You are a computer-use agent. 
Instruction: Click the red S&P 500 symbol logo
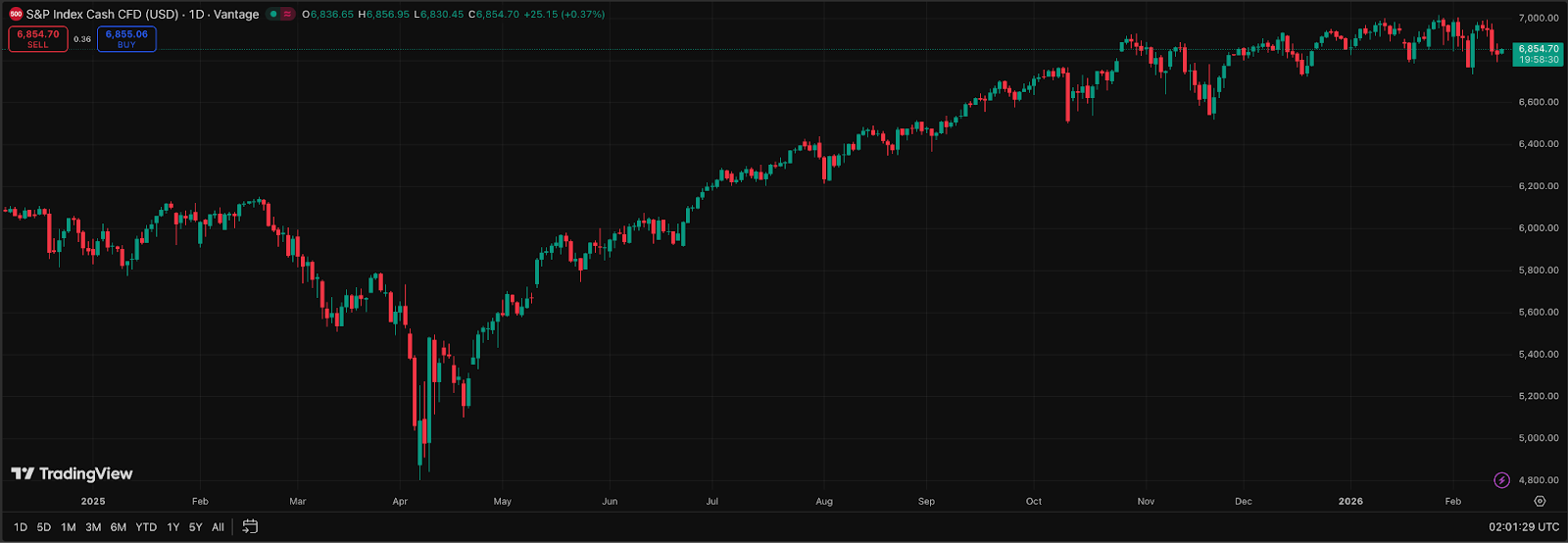[16, 15]
